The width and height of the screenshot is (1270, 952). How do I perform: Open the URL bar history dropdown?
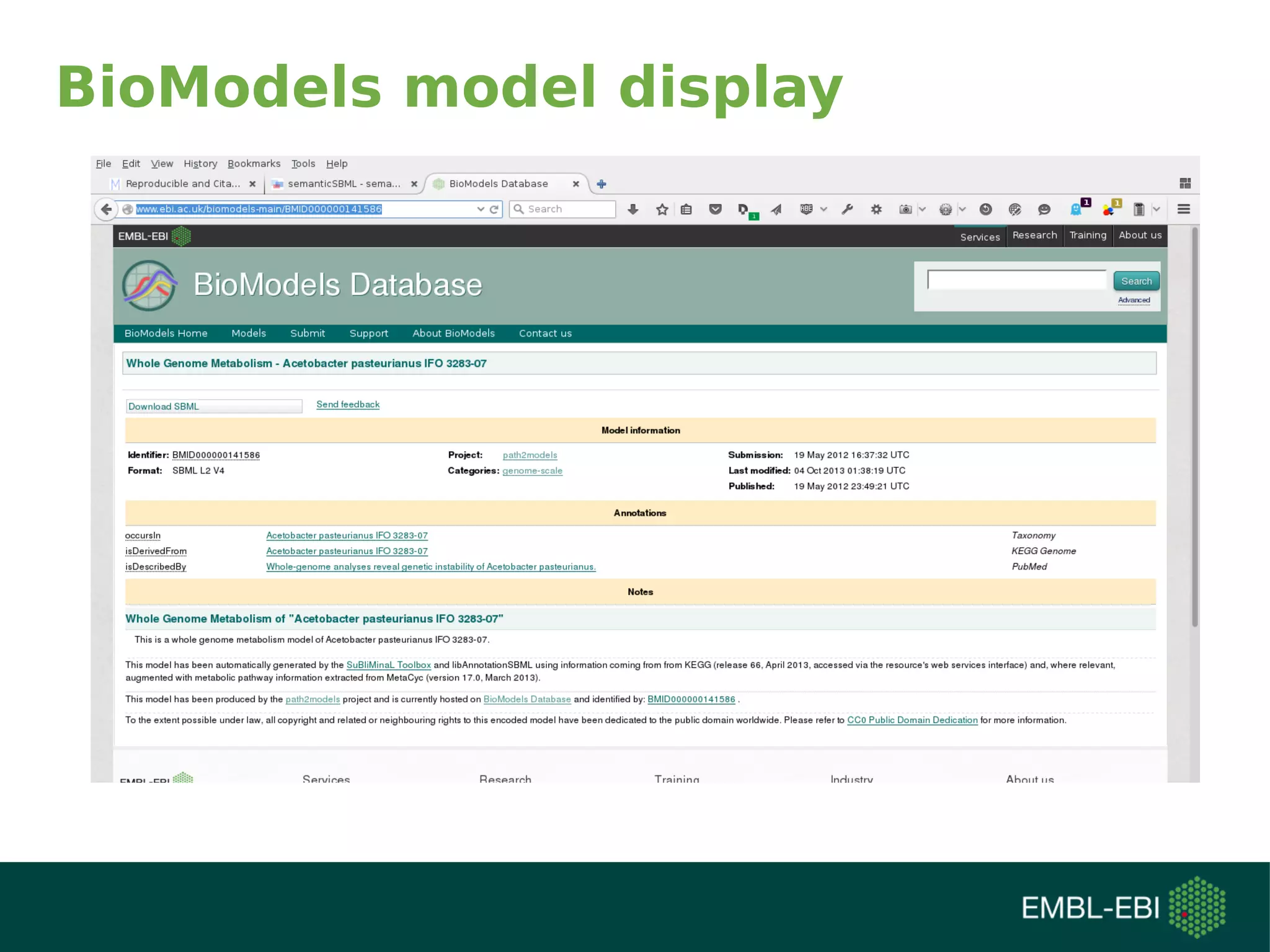point(481,209)
